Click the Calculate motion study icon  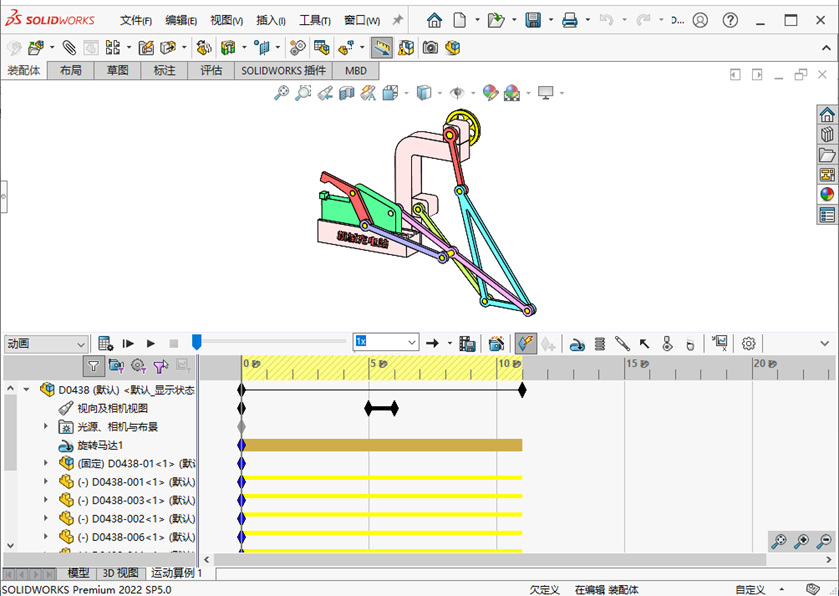pos(105,343)
